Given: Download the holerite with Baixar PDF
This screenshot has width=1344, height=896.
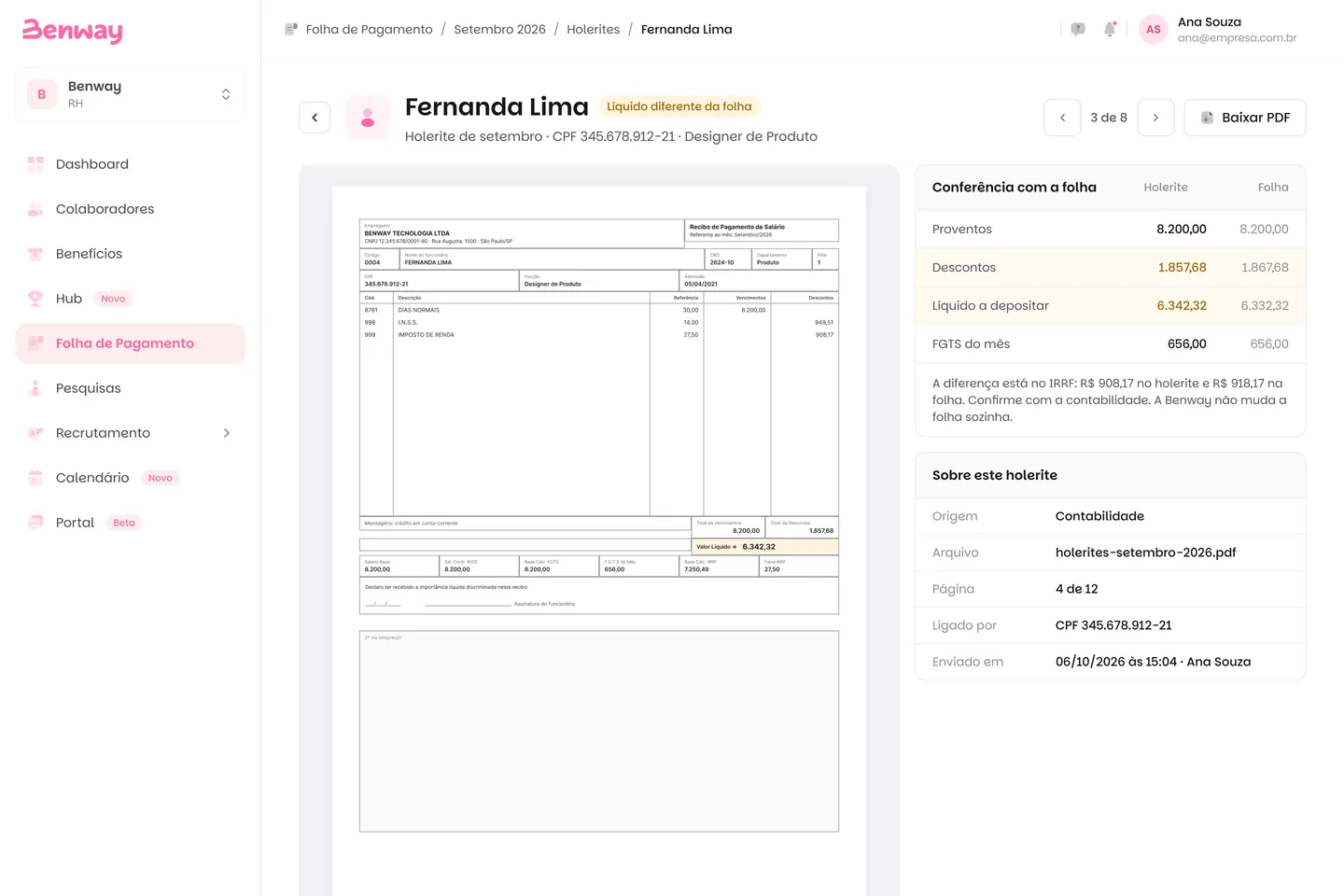Looking at the screenshot, I should tap(1245, 118).
